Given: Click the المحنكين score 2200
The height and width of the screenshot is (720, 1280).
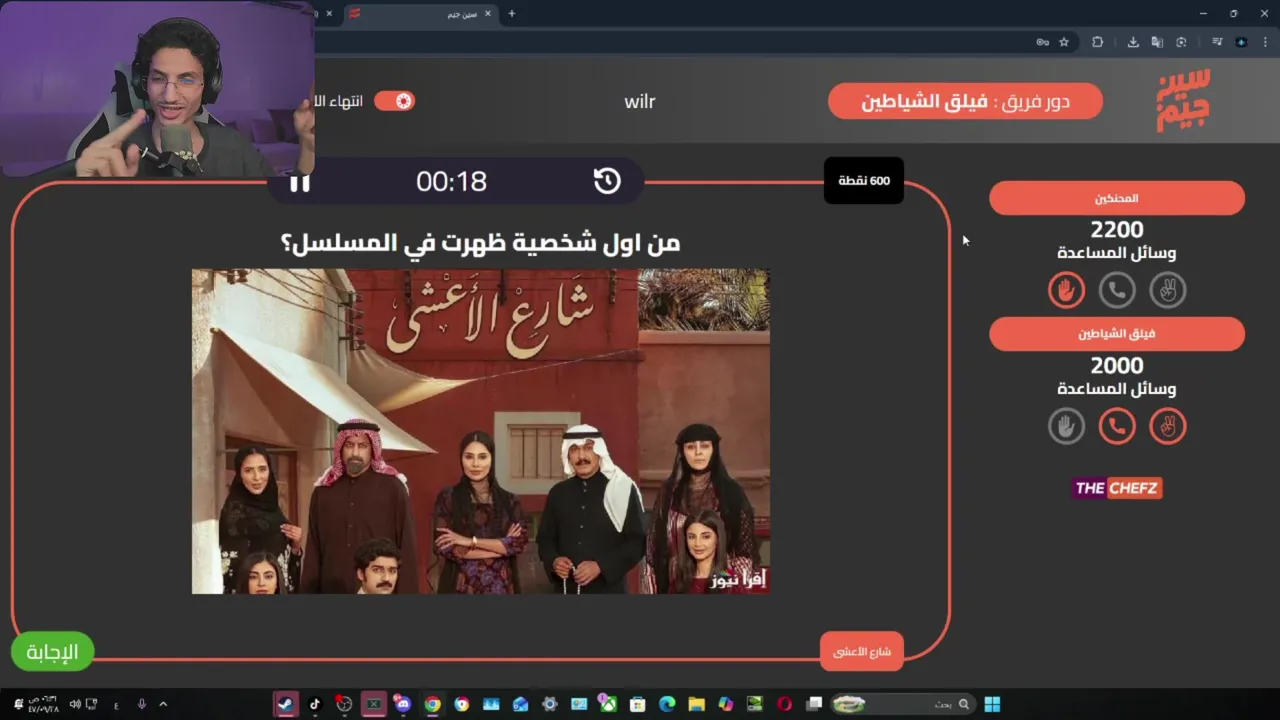Looking at the screenshot, I should 1117,230.
